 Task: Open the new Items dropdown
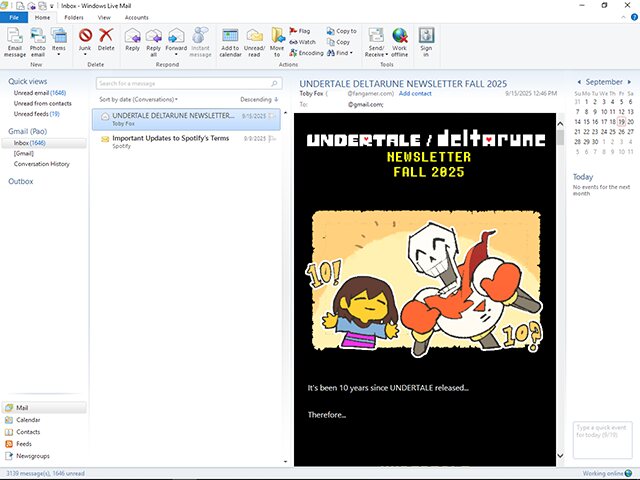pyautogui.click(x=58, y=42)
